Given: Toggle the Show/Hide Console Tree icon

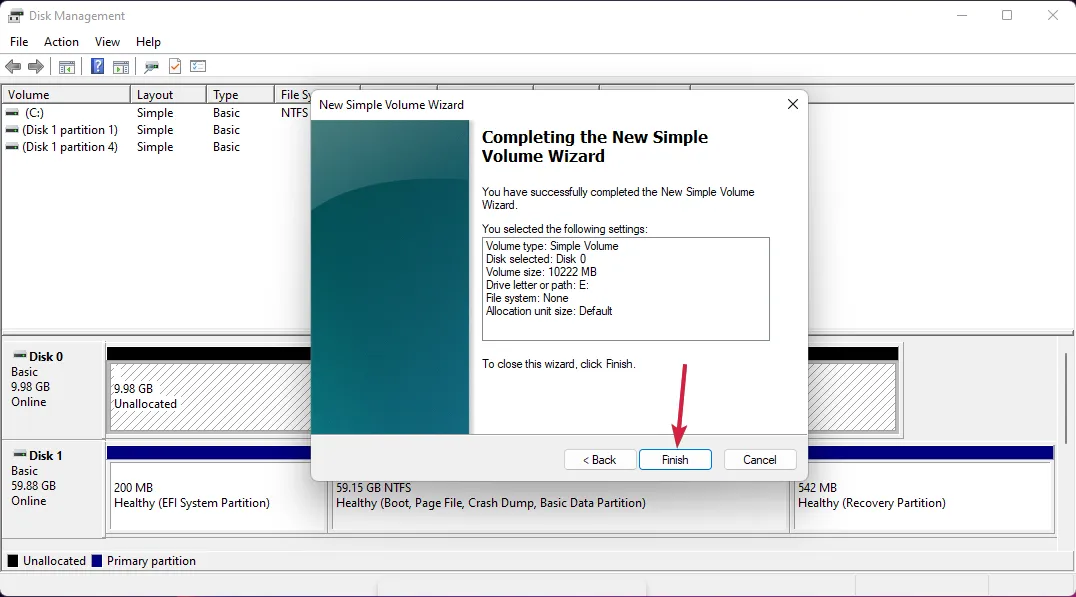Looking at the screenshot, I should 67,67.
